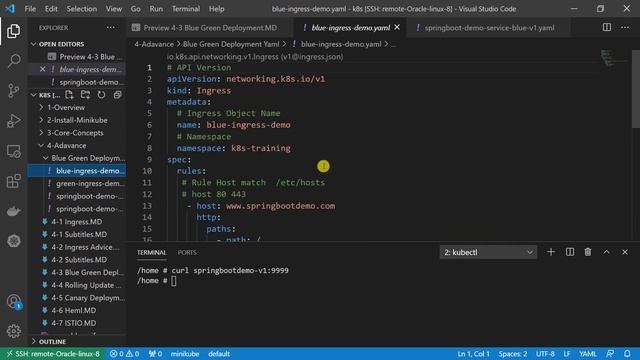The height and width of the screenshot is (360, 640).
Task: Open the Extensions view
Action: pos(13,181)
